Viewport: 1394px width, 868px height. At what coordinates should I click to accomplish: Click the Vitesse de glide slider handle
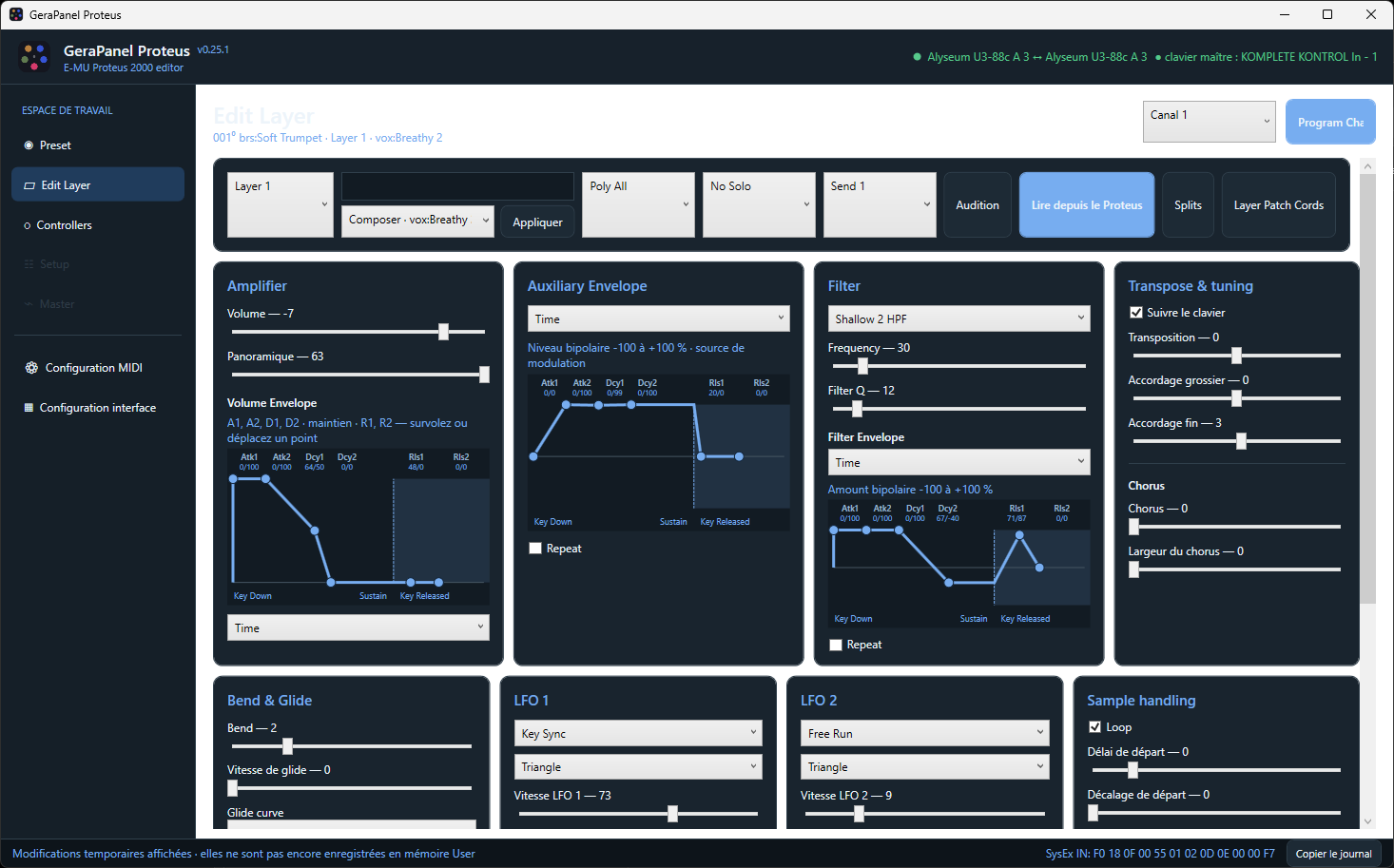point(232,787)
